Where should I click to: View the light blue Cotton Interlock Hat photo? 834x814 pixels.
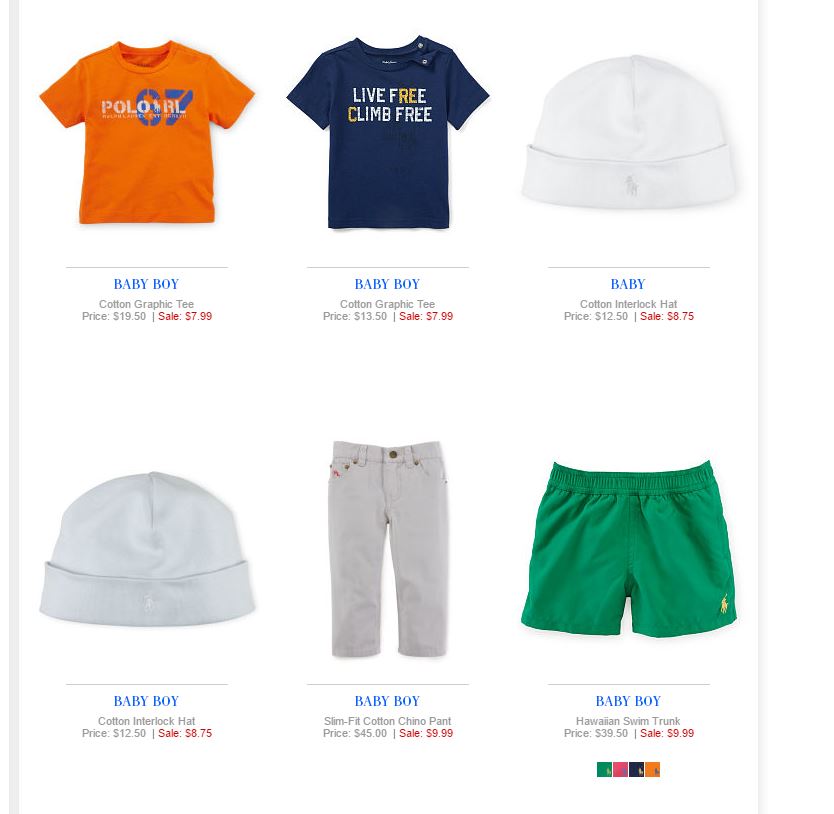pos(147,549)
